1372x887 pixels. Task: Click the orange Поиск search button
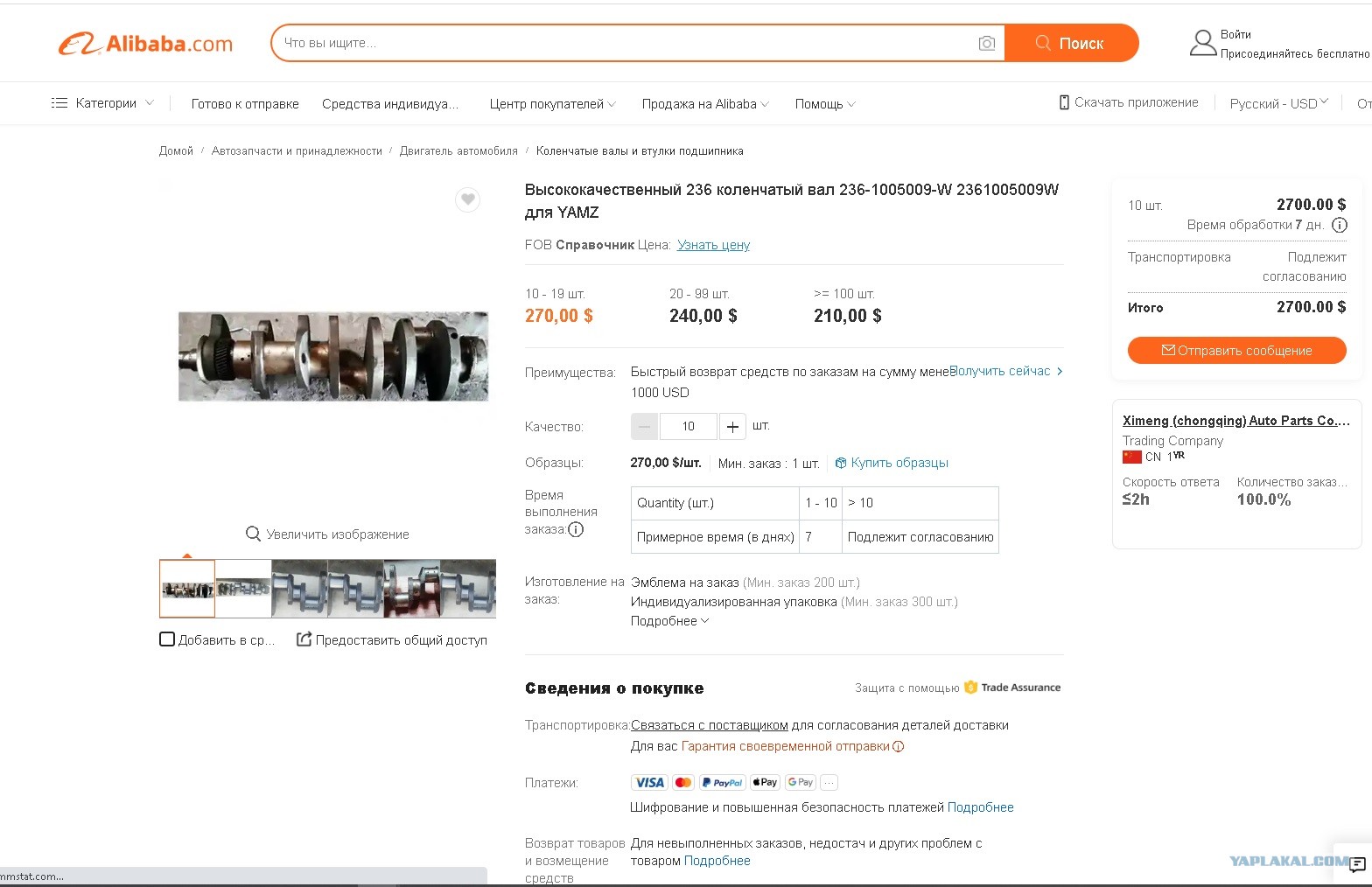(x=1072, y=43)
